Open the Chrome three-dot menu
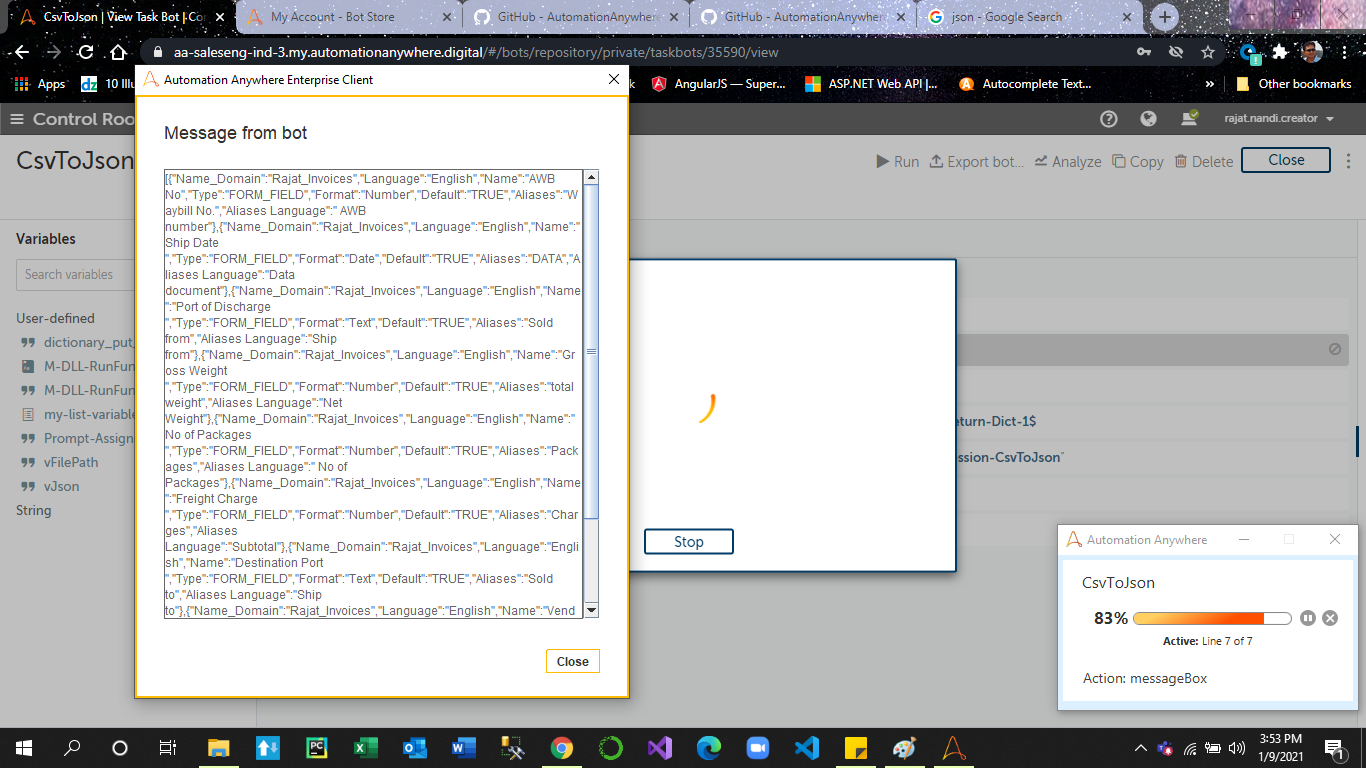The image size is (1366, 768). (x=1344, y=52)
